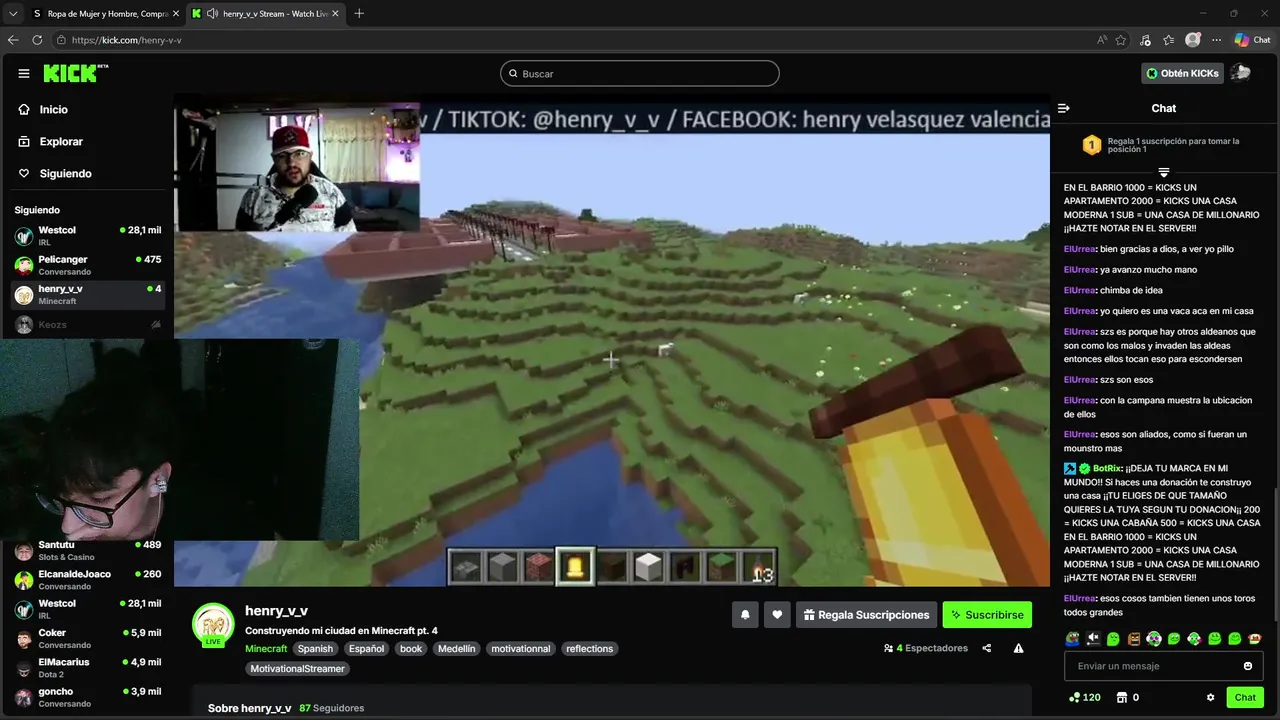Open the channel points shop icon
The width and height of the screenshot is (1280, 720).
click(x=1122, y=697)
